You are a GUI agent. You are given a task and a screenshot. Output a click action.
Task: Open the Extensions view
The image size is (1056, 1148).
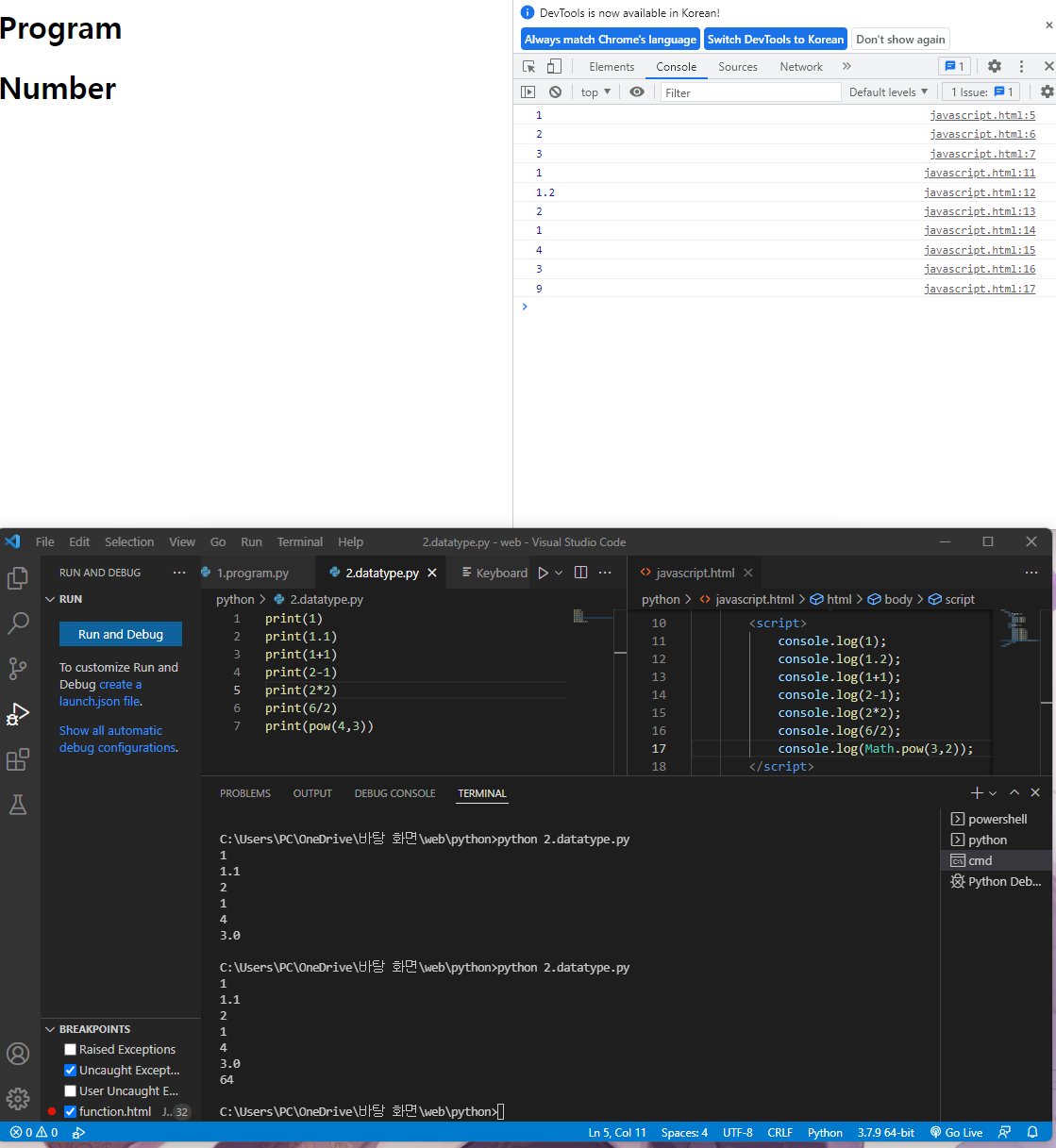[x=18, y=759]
